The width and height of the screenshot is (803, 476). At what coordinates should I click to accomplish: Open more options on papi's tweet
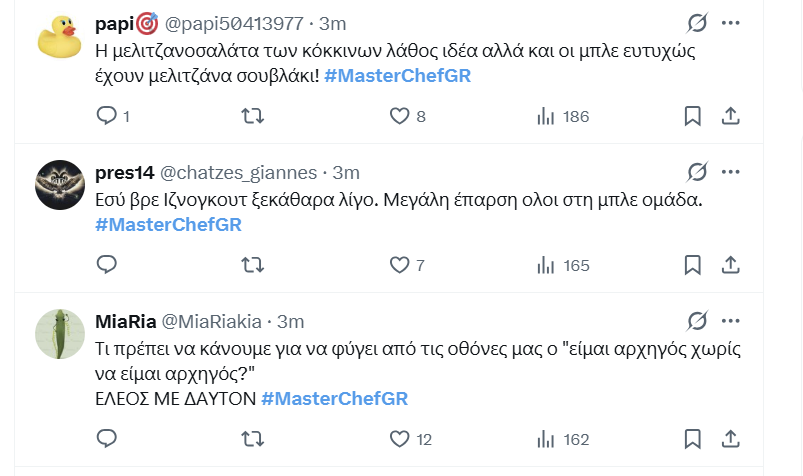[731, 22]
